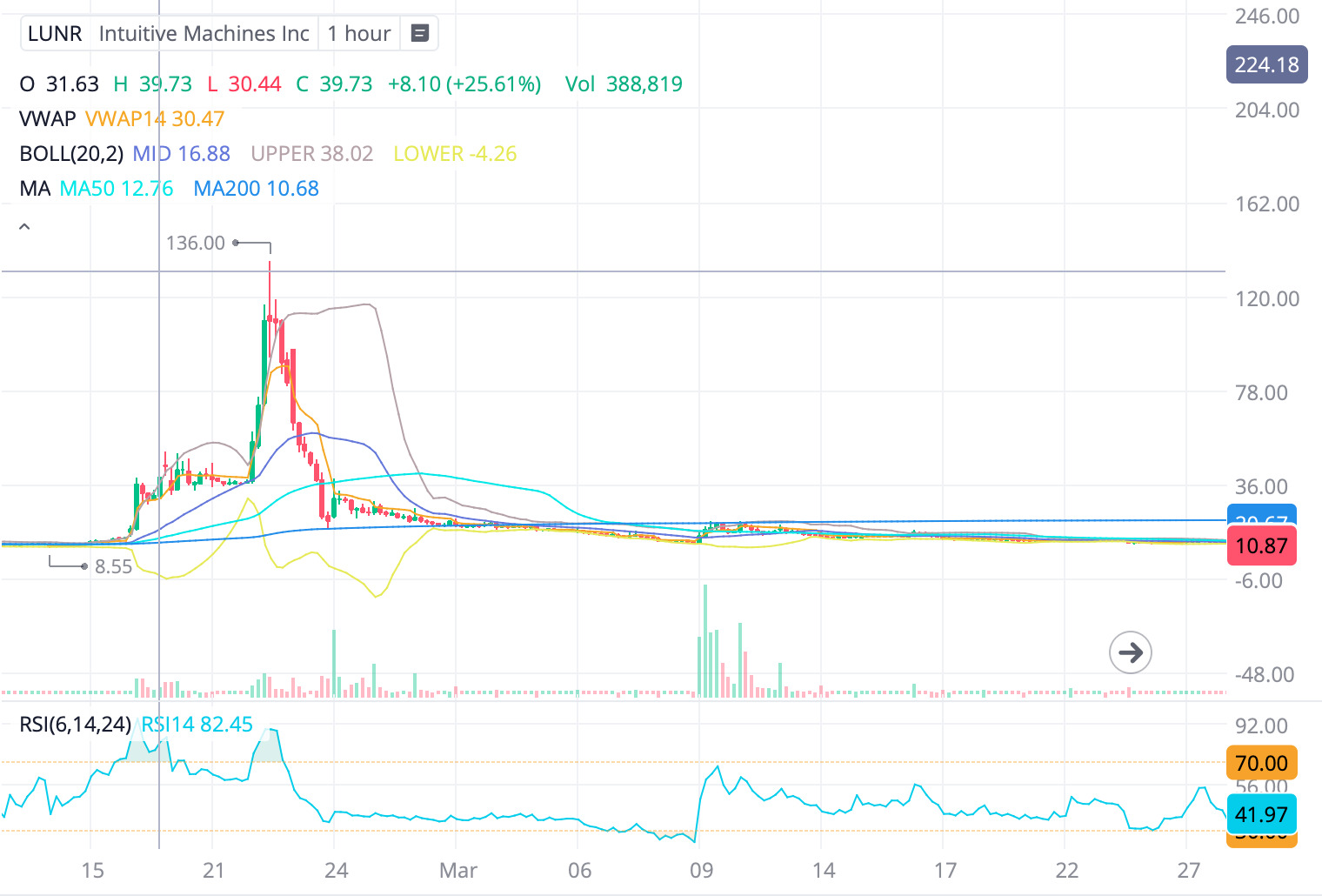Click the 17 date label on time axis
The width and height of the screenshot is (1322, 896).
tap(945, 870)
